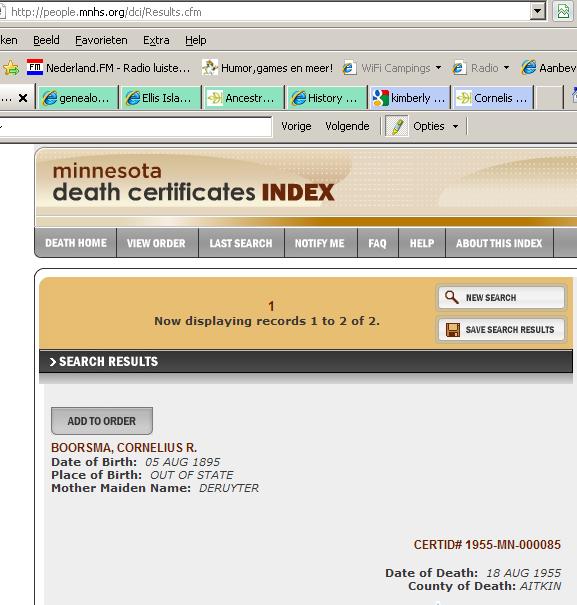Open the Extra menu
The image size is (577, 605).
click(156, 40)
